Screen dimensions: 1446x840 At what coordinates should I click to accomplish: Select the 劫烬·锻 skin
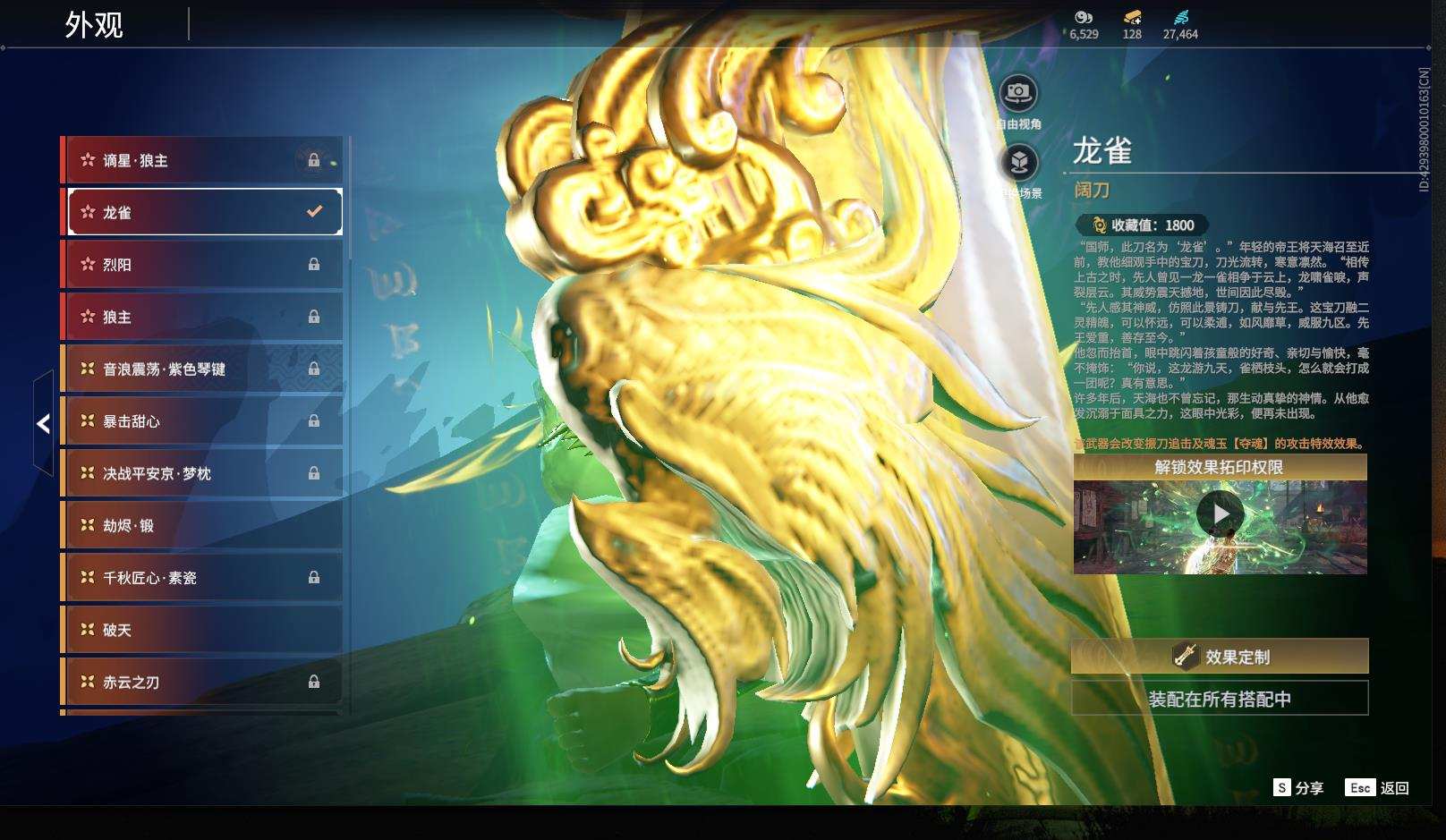click(202, 525)
